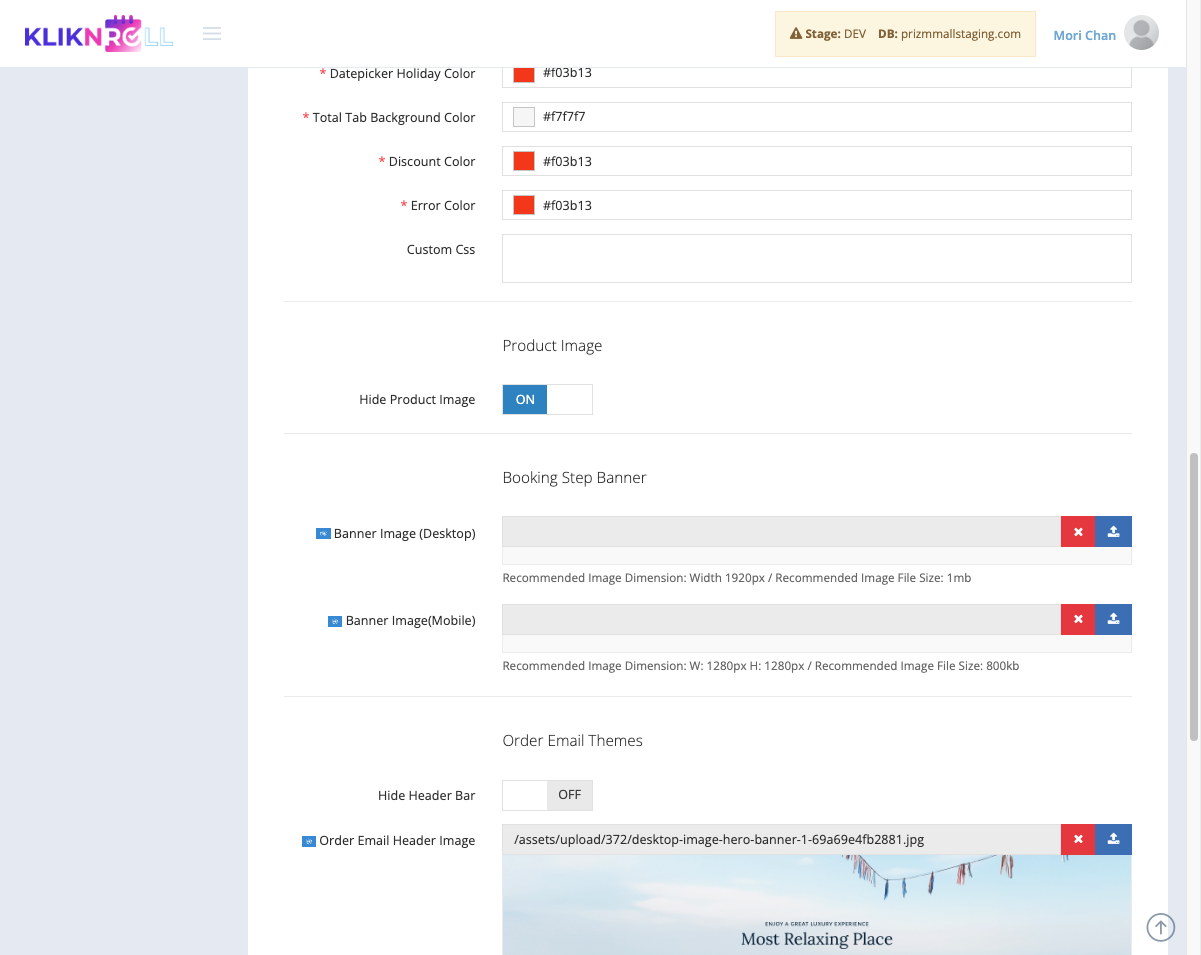Click the Order Email Header Image label
The height and width of the screenshot is (955, 1201).
[397, 841]
